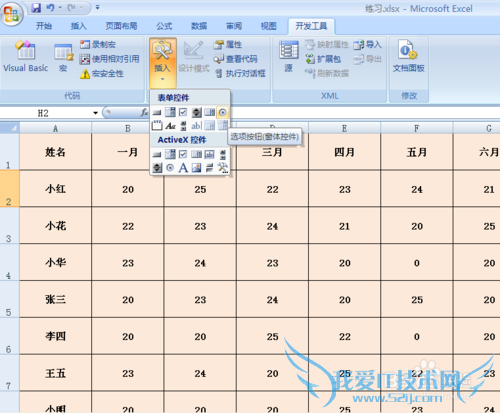Image resolution: width=500 pixels, height=413 pixels.
Task: Insert a form control Combo Box
Action: click(170, 113)
